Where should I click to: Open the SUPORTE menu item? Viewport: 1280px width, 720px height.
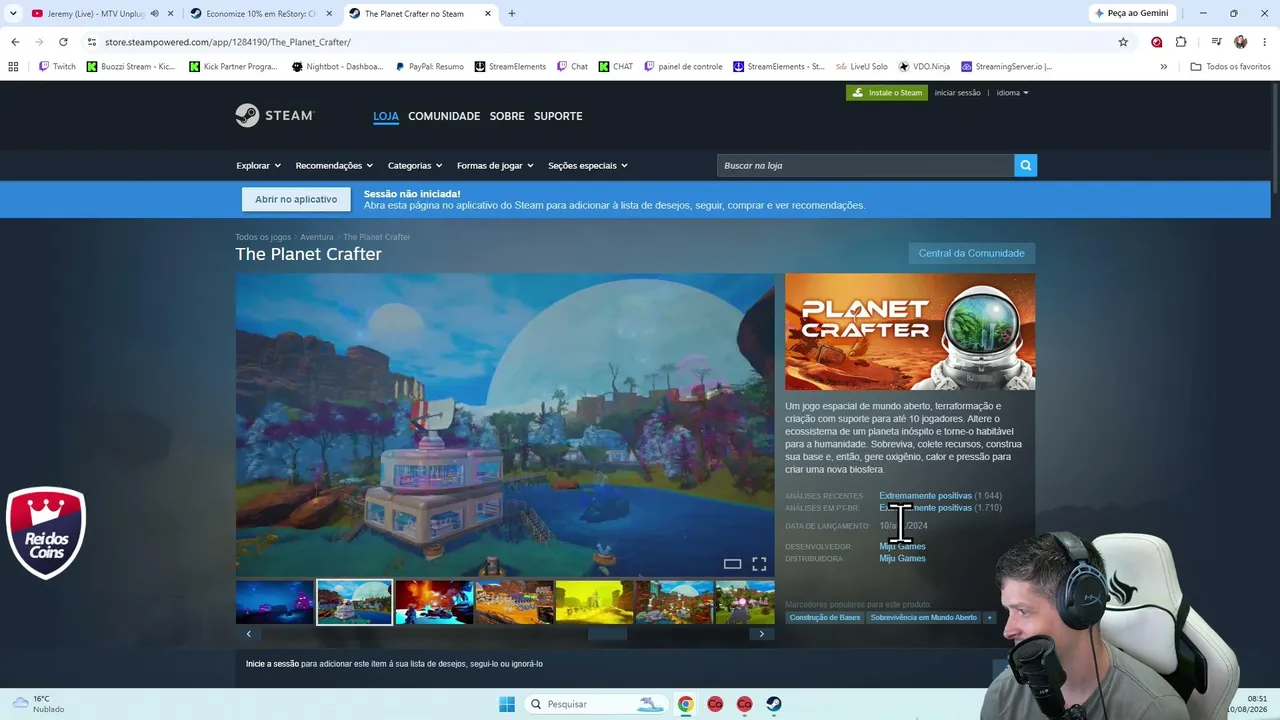[558, 116]
